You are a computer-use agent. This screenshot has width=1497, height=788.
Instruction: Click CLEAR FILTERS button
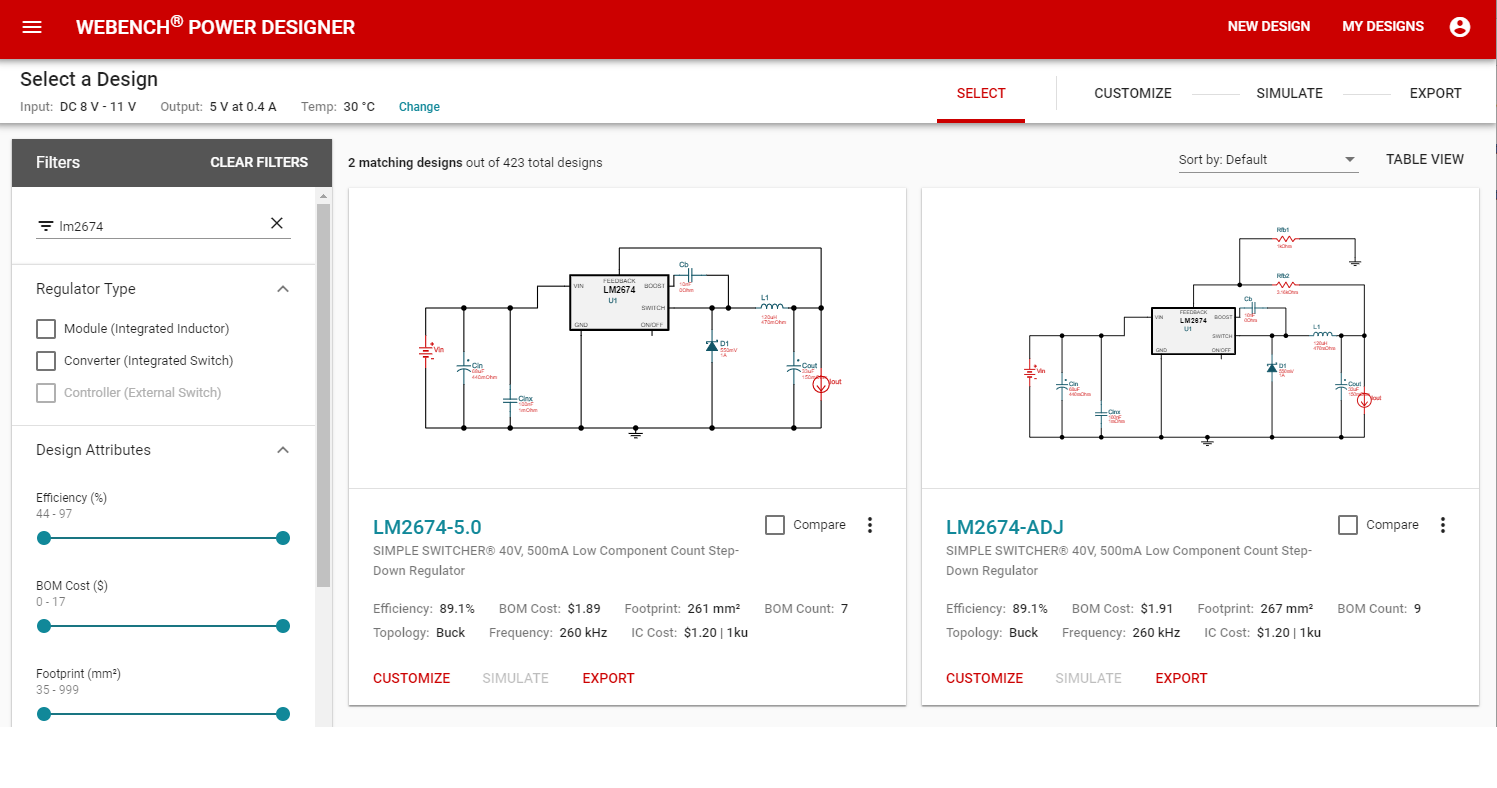coord(259,162)
